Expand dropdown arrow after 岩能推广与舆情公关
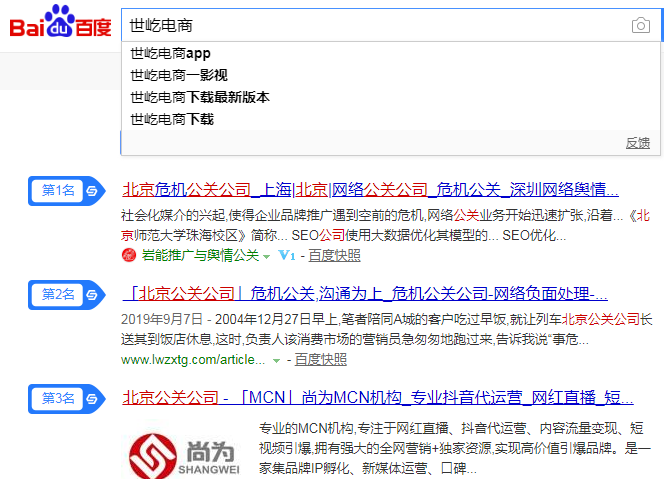664x479 pixels. 266,257
